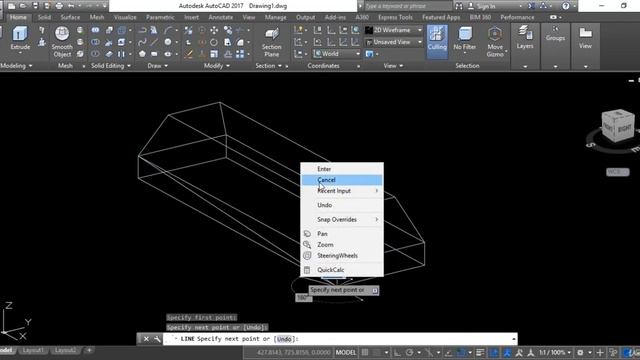Select the Move Gizmo tool

click(x=495, y=41)
